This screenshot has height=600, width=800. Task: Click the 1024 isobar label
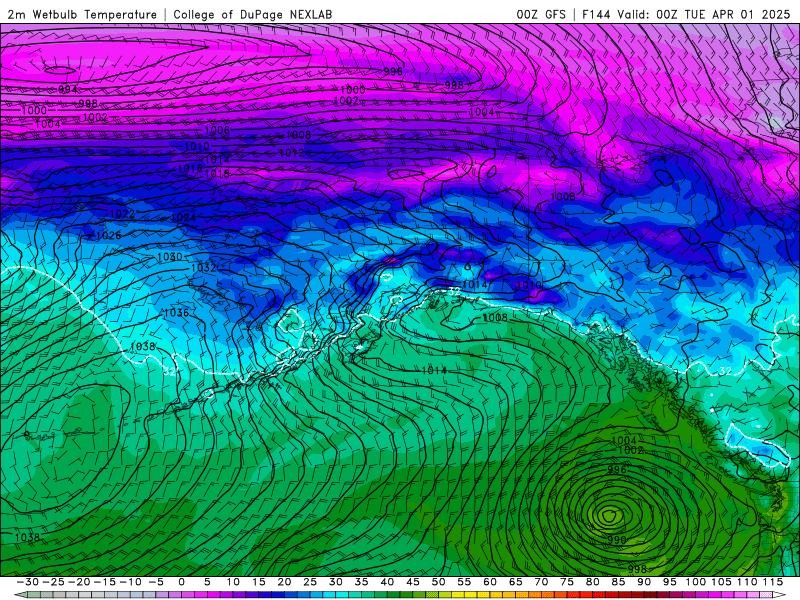click(183, 217)
